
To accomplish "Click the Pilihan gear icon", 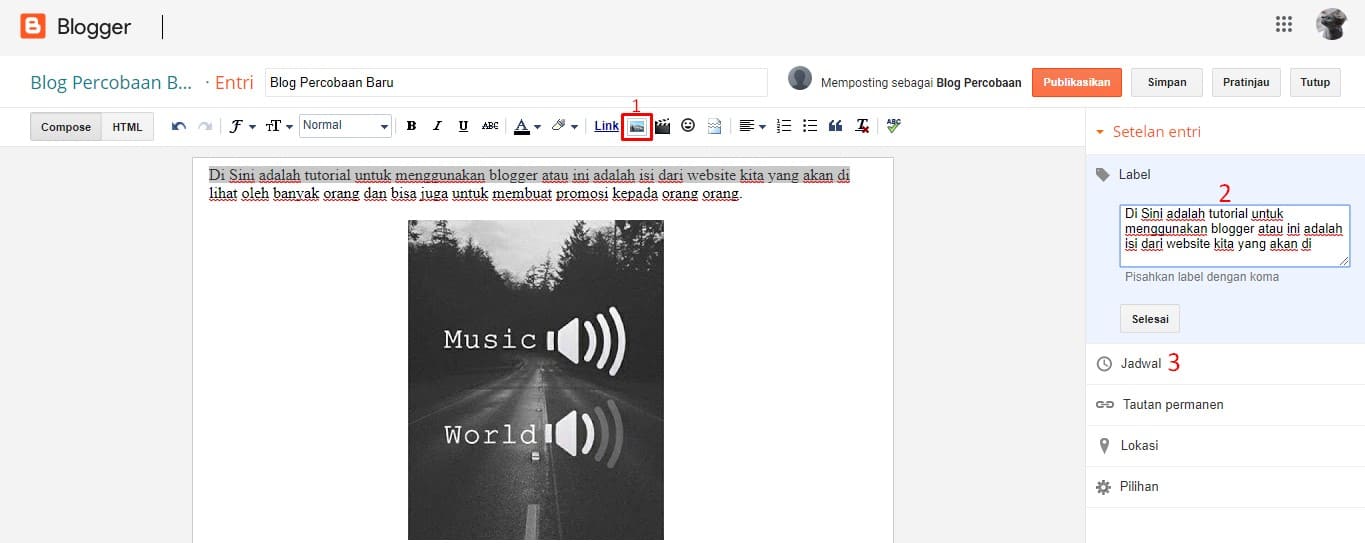I will tap(1104, 487).
